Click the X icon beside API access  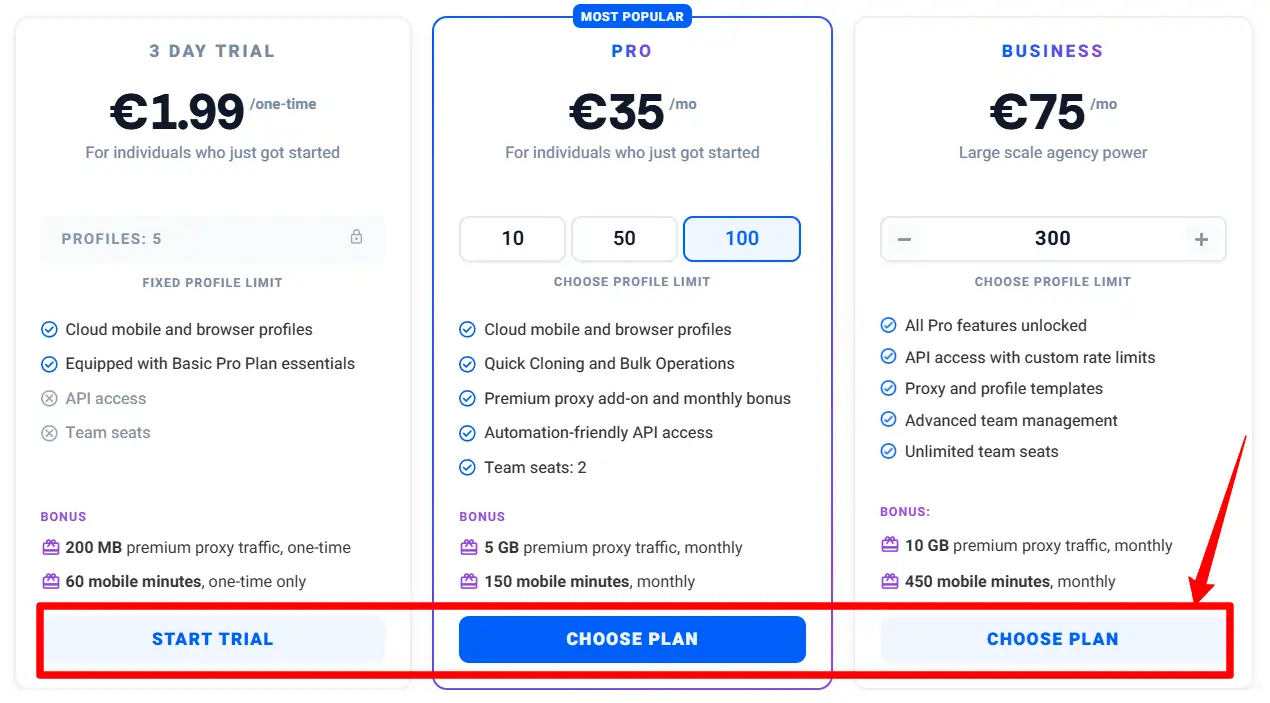click(x=49, y=399)
